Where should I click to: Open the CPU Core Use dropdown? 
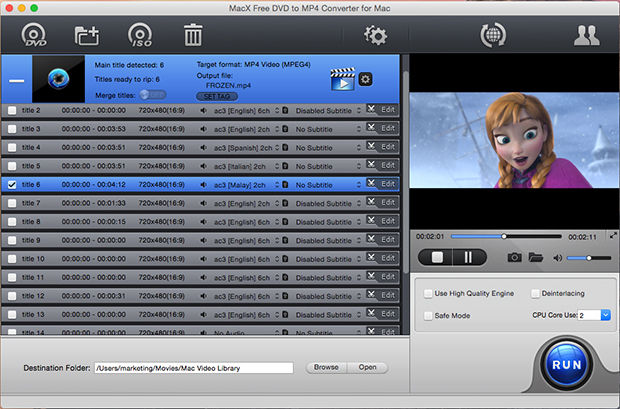coord(606,315)
